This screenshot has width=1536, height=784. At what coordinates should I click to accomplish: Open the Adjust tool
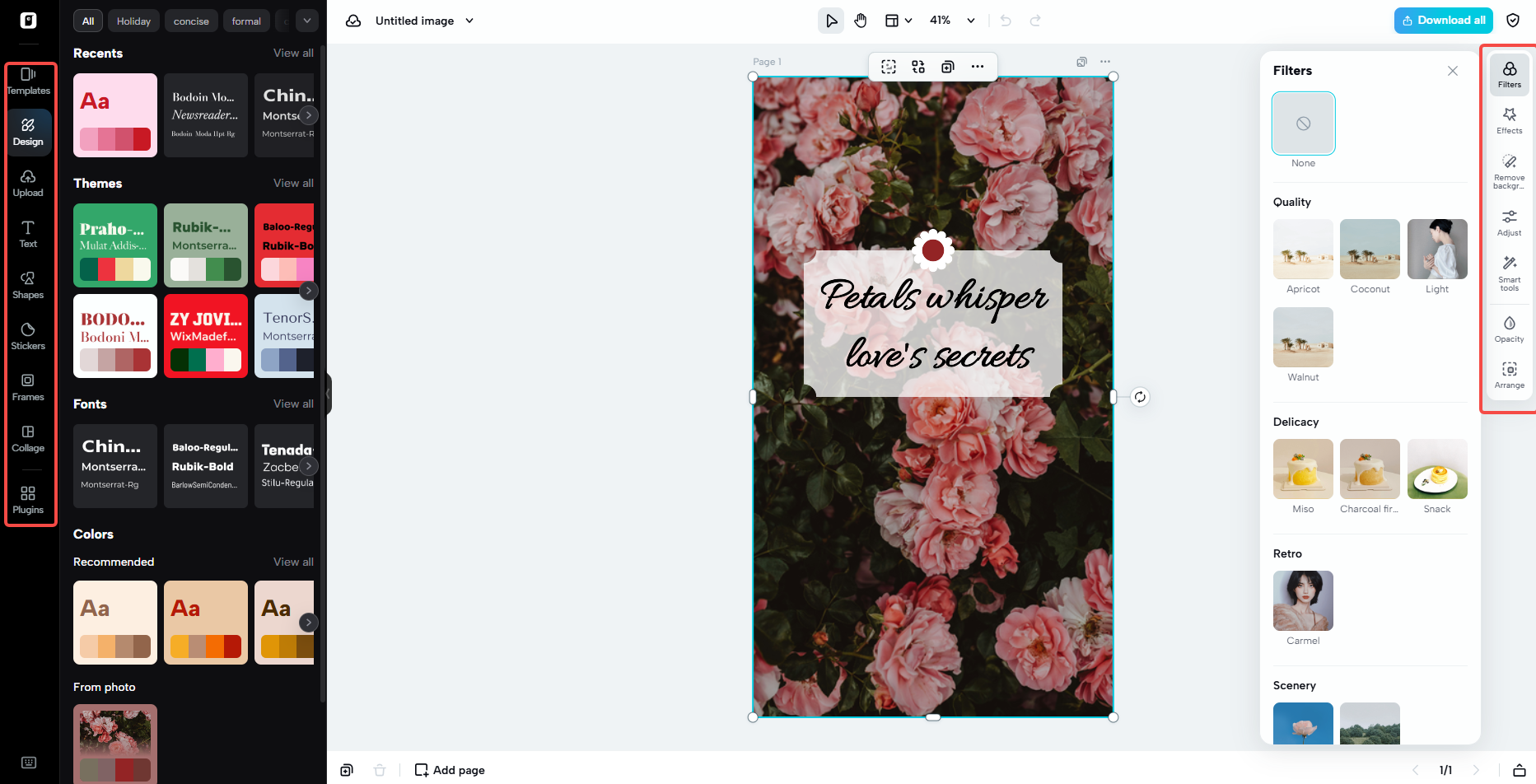click(1509, 222)
